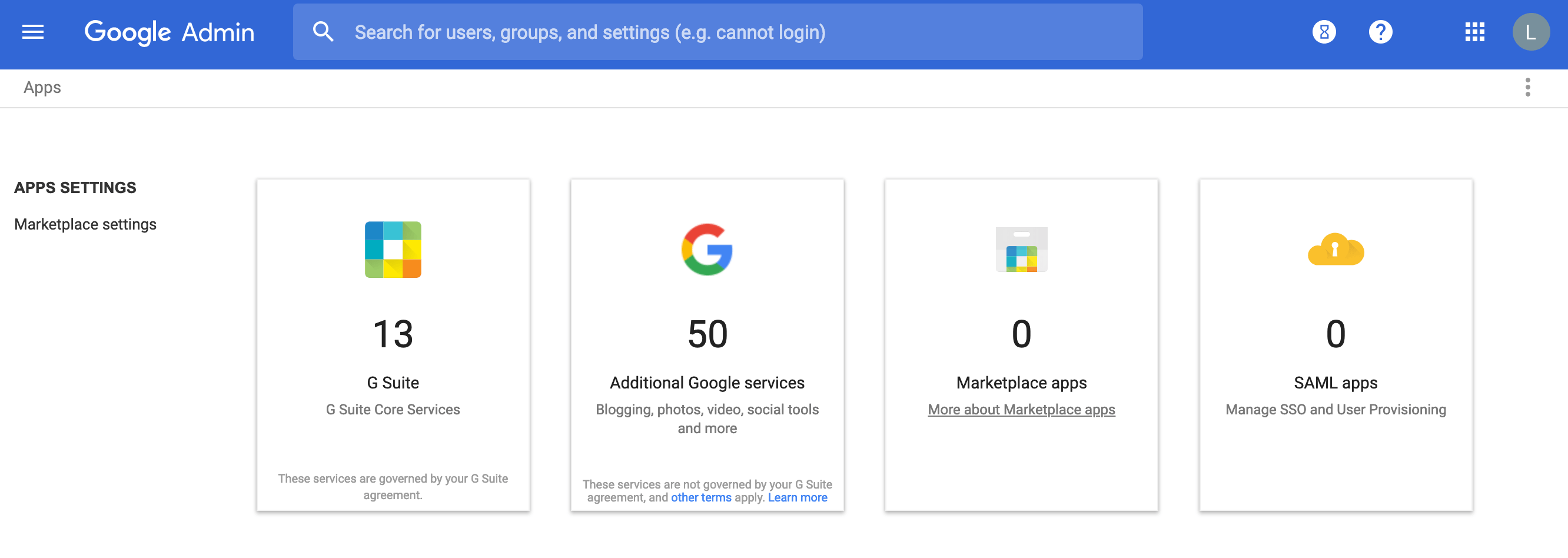Click the number 50 on services card
This screenshot has height=558, width=1568.
[x=707, y=334]
